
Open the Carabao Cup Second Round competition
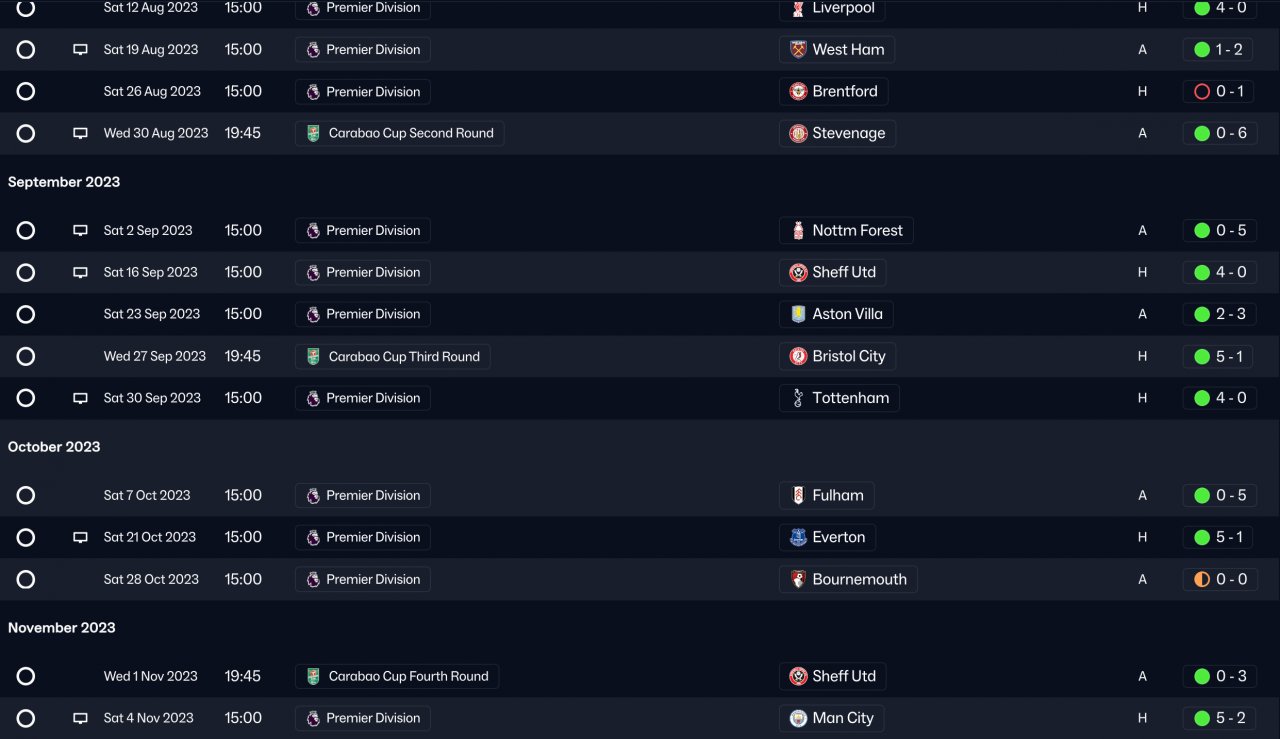pos(411,134)
